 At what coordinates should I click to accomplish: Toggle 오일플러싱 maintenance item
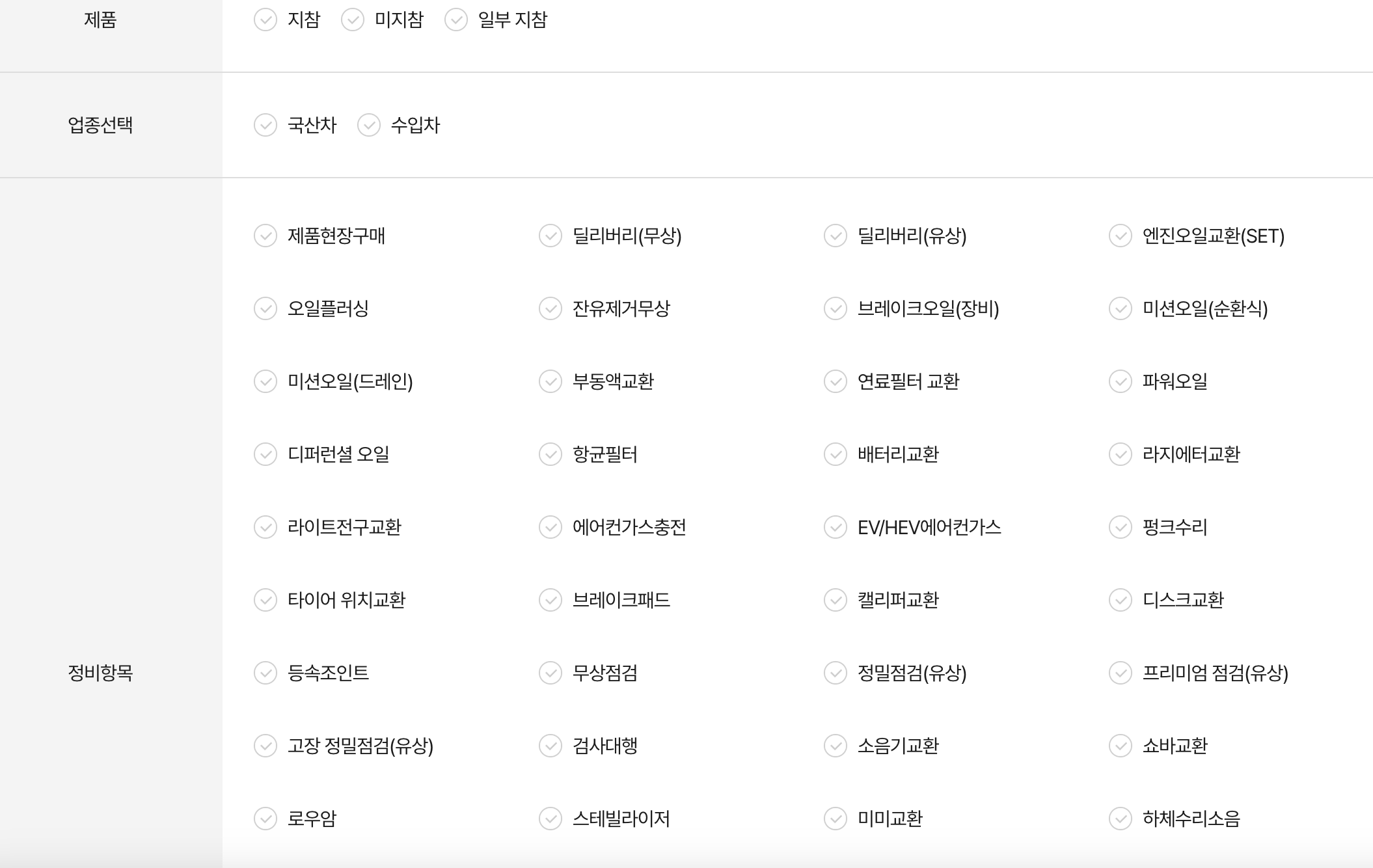point(265,310)
